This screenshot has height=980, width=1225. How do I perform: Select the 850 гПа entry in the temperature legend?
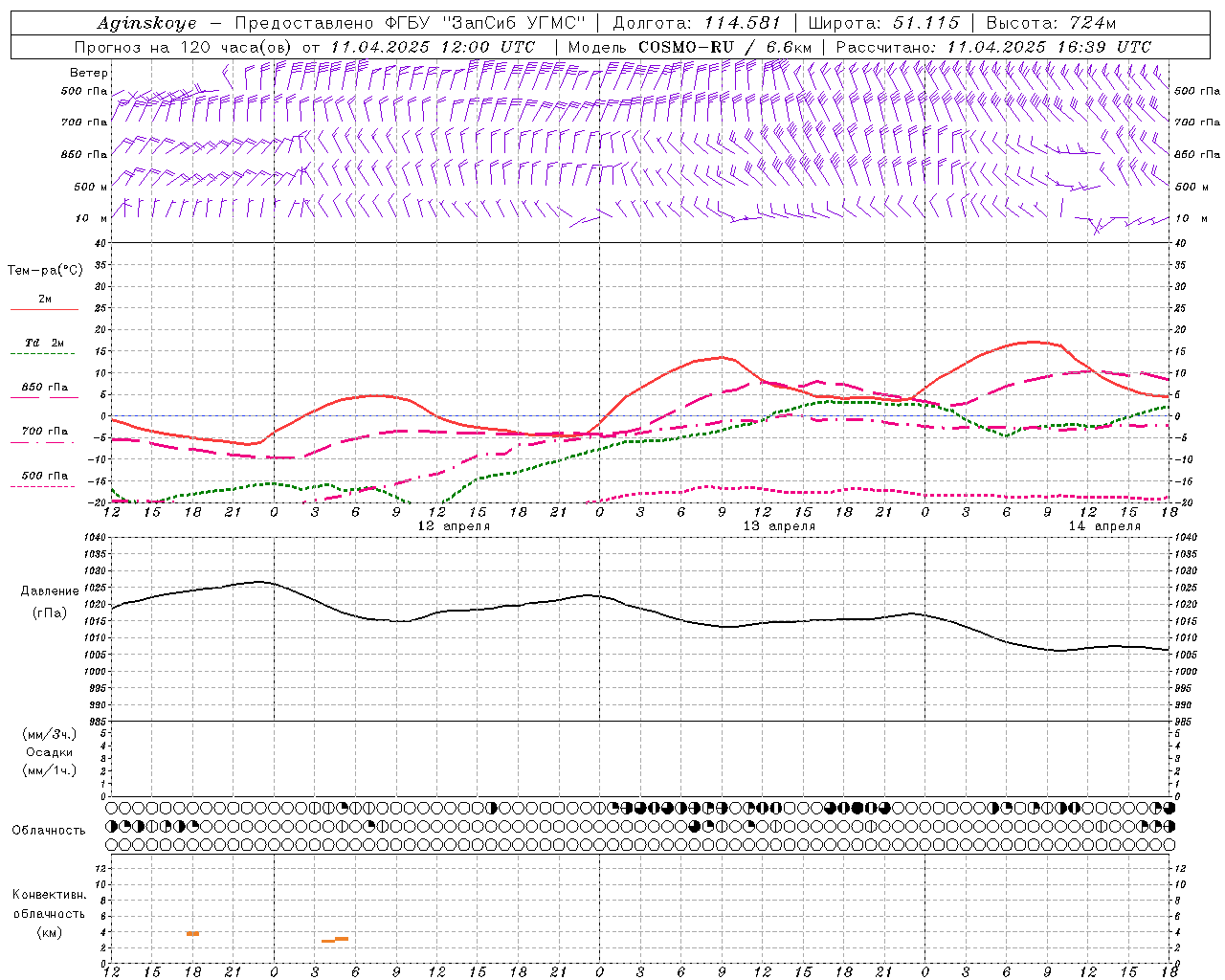point(44,388)
